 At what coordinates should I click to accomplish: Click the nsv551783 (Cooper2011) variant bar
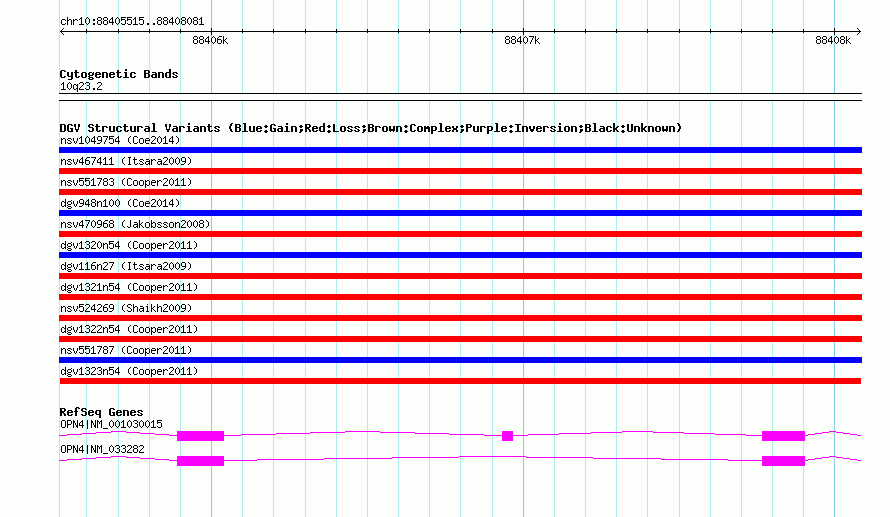(460, 192)
